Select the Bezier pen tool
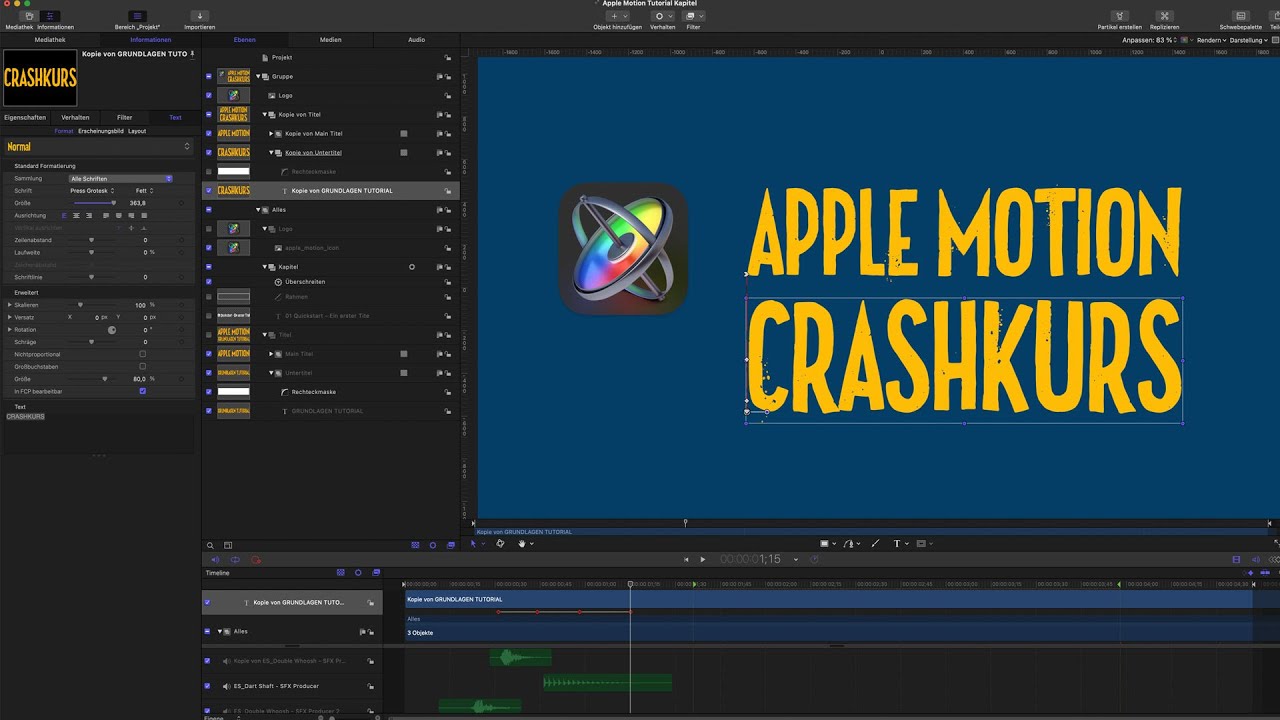The width and height of the screenshot is (1280, 720). (849, 544)
